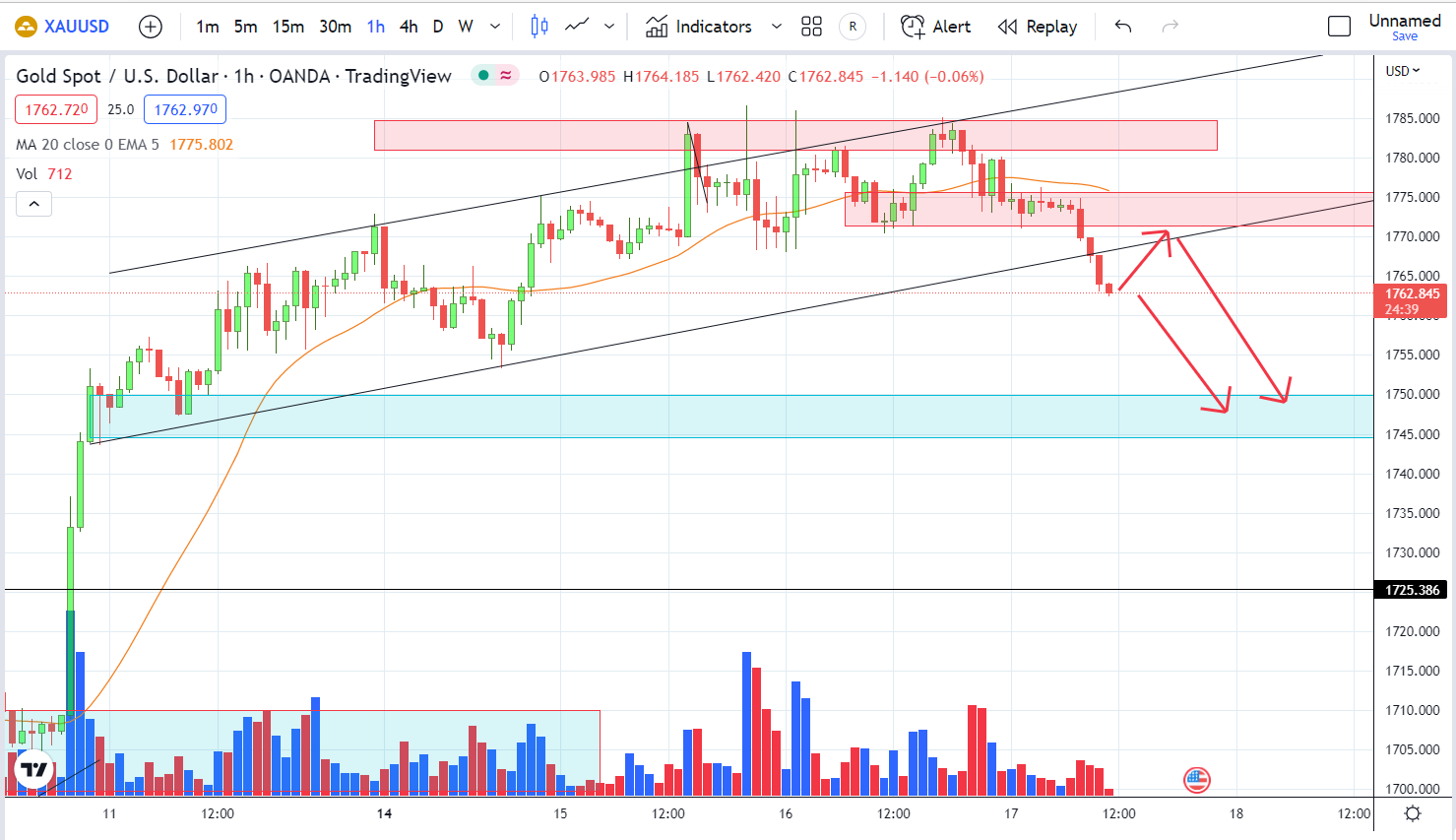Select the 1h timeframe
This screenshot has width=1456, height=840.
[x=375, y=27]
